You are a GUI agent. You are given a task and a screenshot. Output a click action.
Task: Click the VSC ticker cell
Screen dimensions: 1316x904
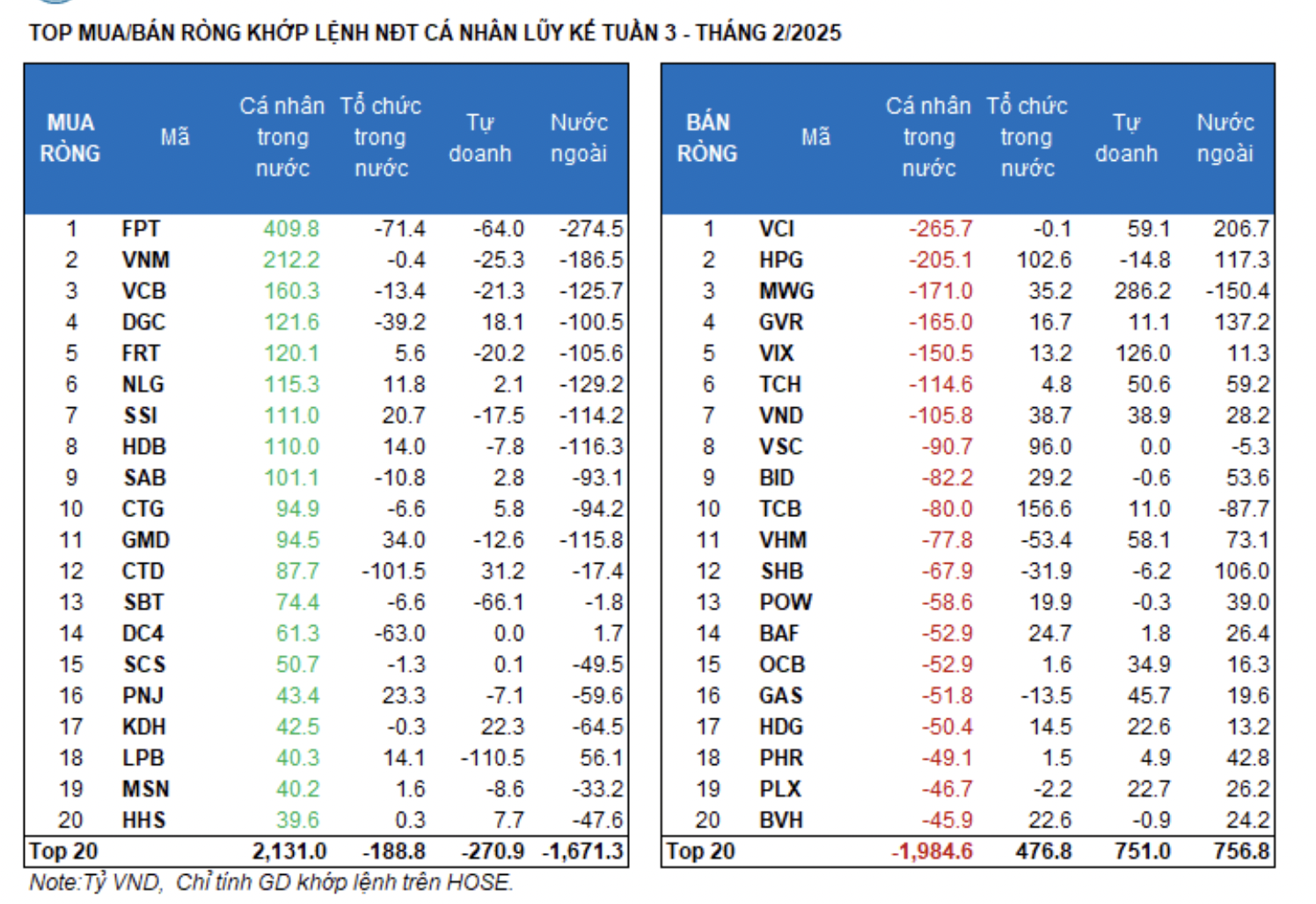click(x=781, y=447)
